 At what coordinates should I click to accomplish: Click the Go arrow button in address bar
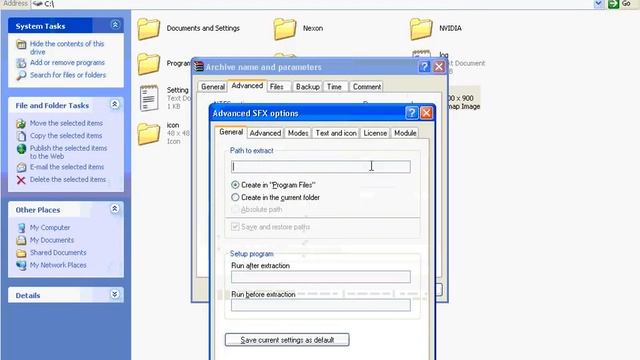pyautogui.click(x=613, y=4)
